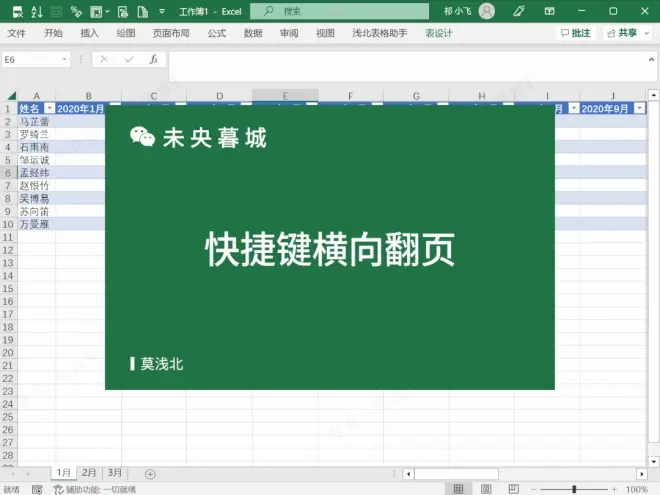This screenshot has width=660, height=495.
Task: Click the 100% zoom level
Action: (637, 489)
